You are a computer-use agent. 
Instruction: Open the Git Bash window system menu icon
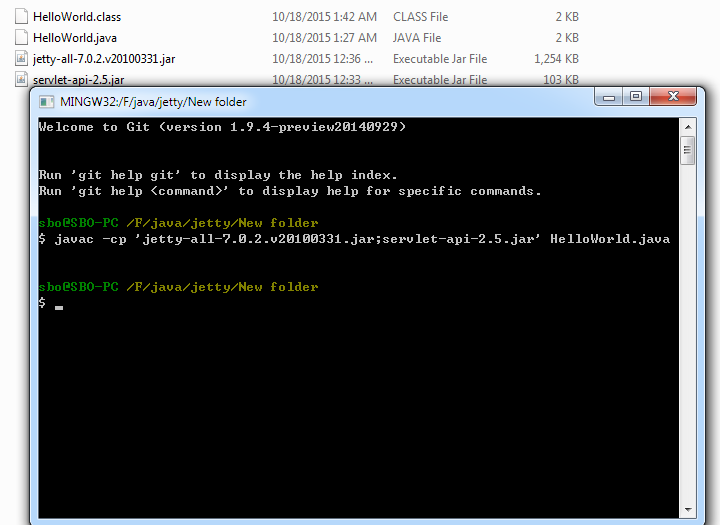pos(45,101)
